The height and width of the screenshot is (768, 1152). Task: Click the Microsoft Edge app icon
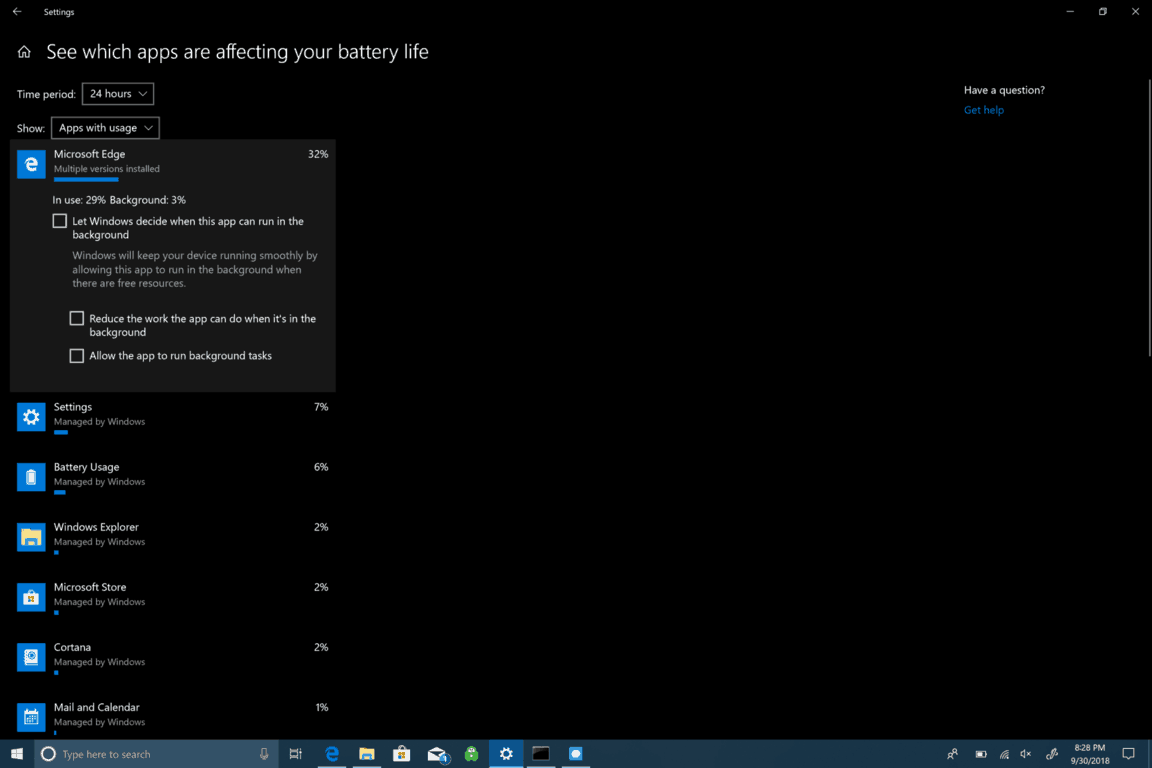tap(31, 164)
